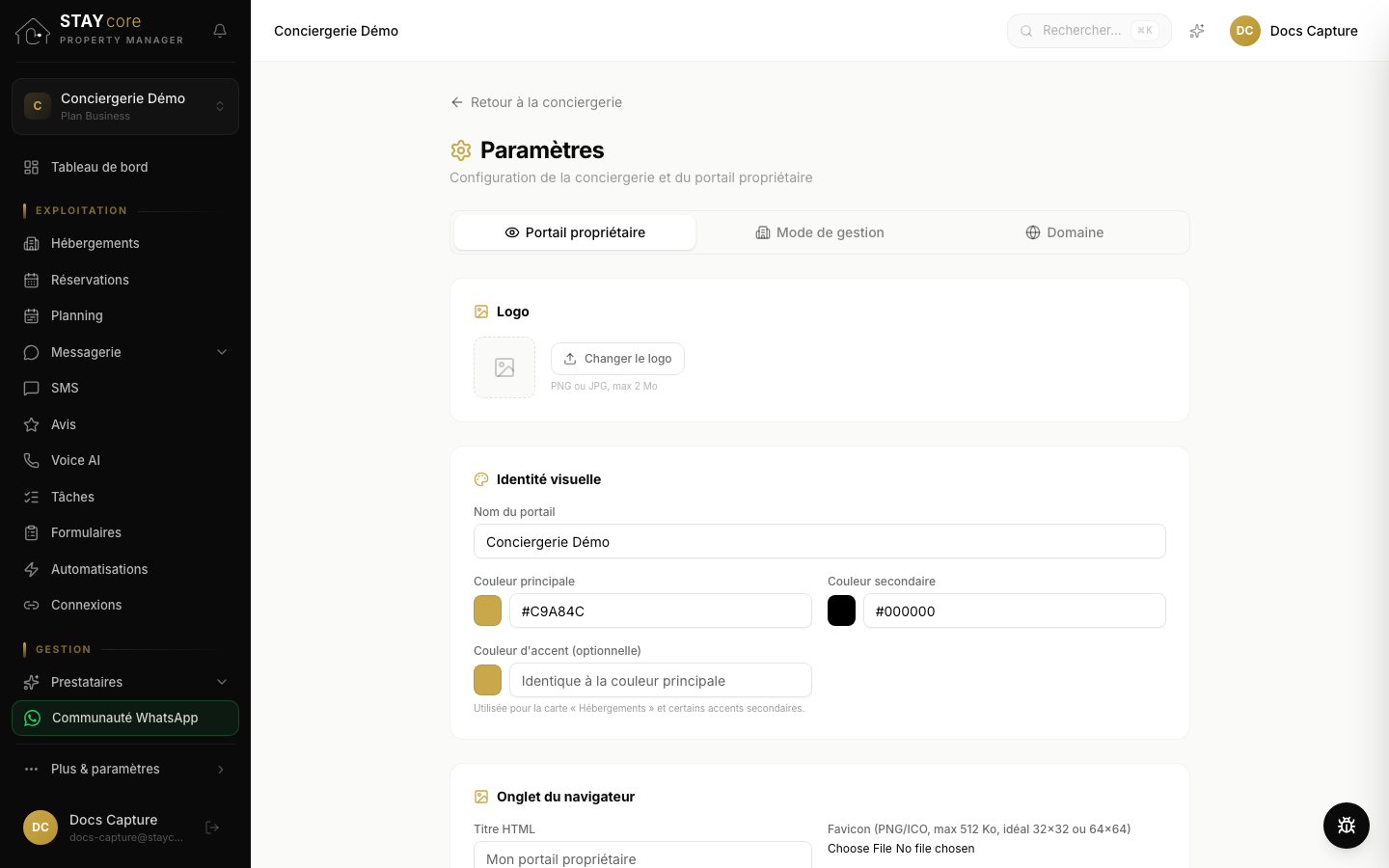This screenshot has width=1389, height=868.
Task: Click the Titre HTML input field
Action: (x=642, y=856)
